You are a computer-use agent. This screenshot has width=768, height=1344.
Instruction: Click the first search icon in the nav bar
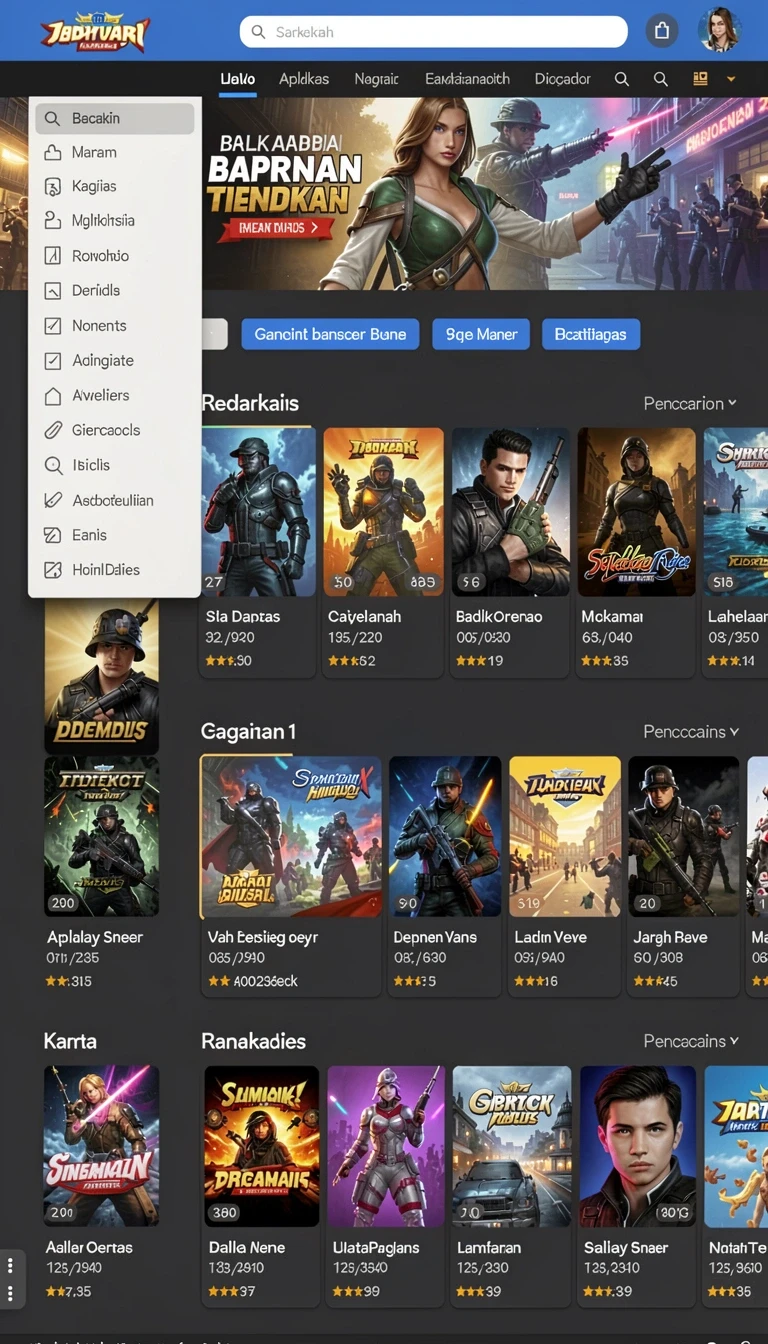[621, 79]
